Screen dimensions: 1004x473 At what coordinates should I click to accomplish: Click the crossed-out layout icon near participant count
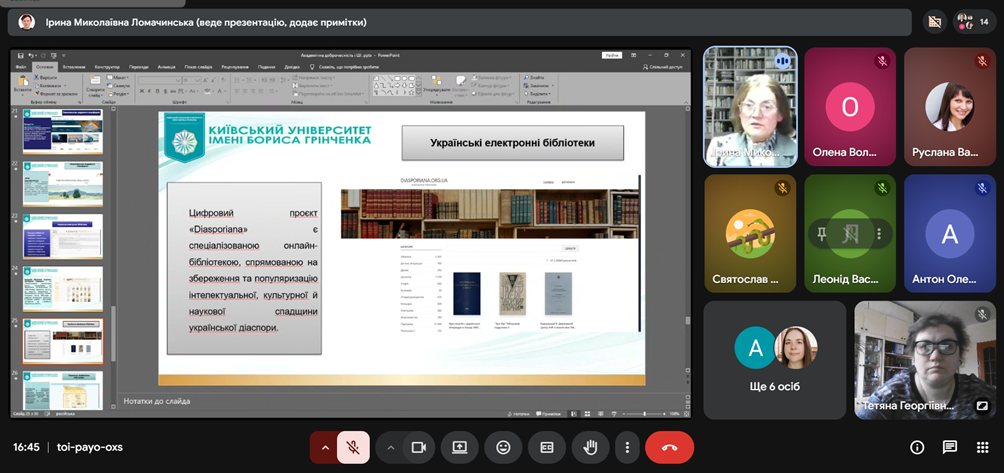(x=936, y=21)
